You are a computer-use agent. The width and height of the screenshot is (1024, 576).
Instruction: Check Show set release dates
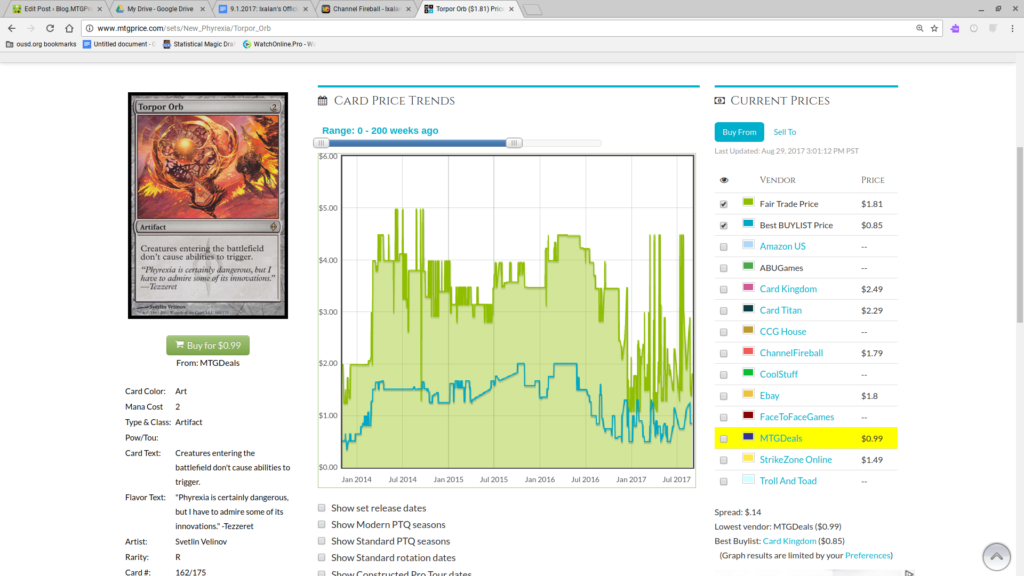tap(321, 507)
